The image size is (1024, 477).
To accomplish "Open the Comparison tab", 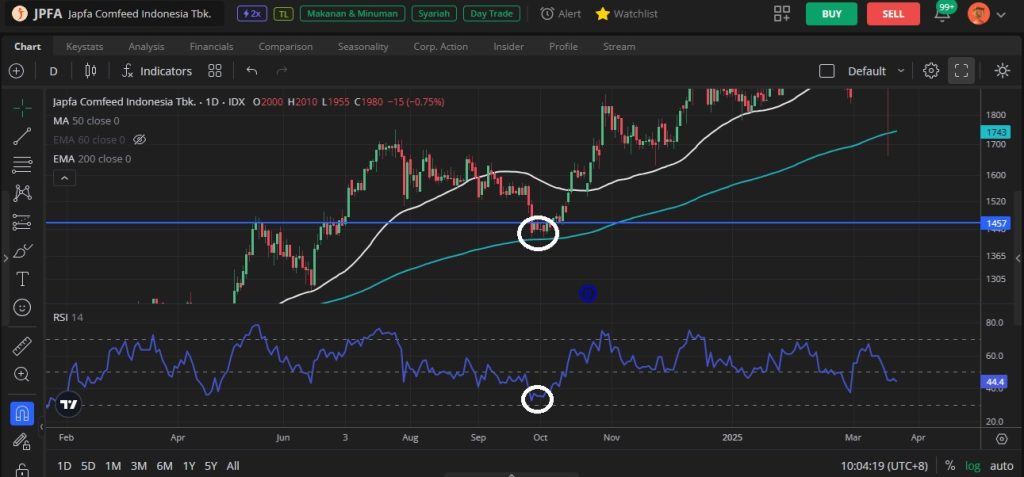I will pyautogui.click(x=285, y=46).
